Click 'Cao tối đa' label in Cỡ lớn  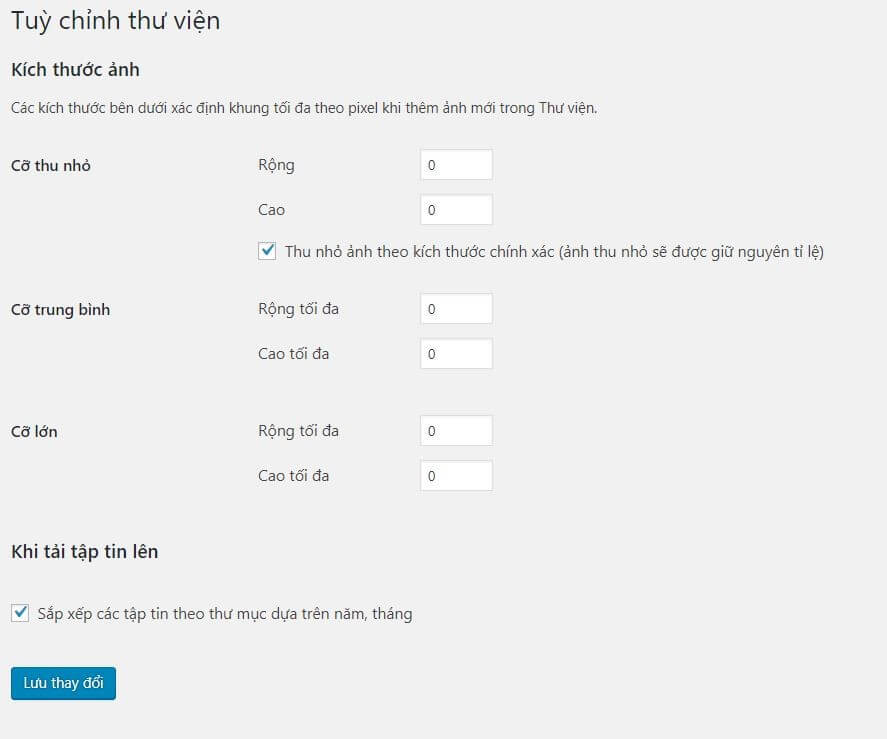[x=293, y=476]
